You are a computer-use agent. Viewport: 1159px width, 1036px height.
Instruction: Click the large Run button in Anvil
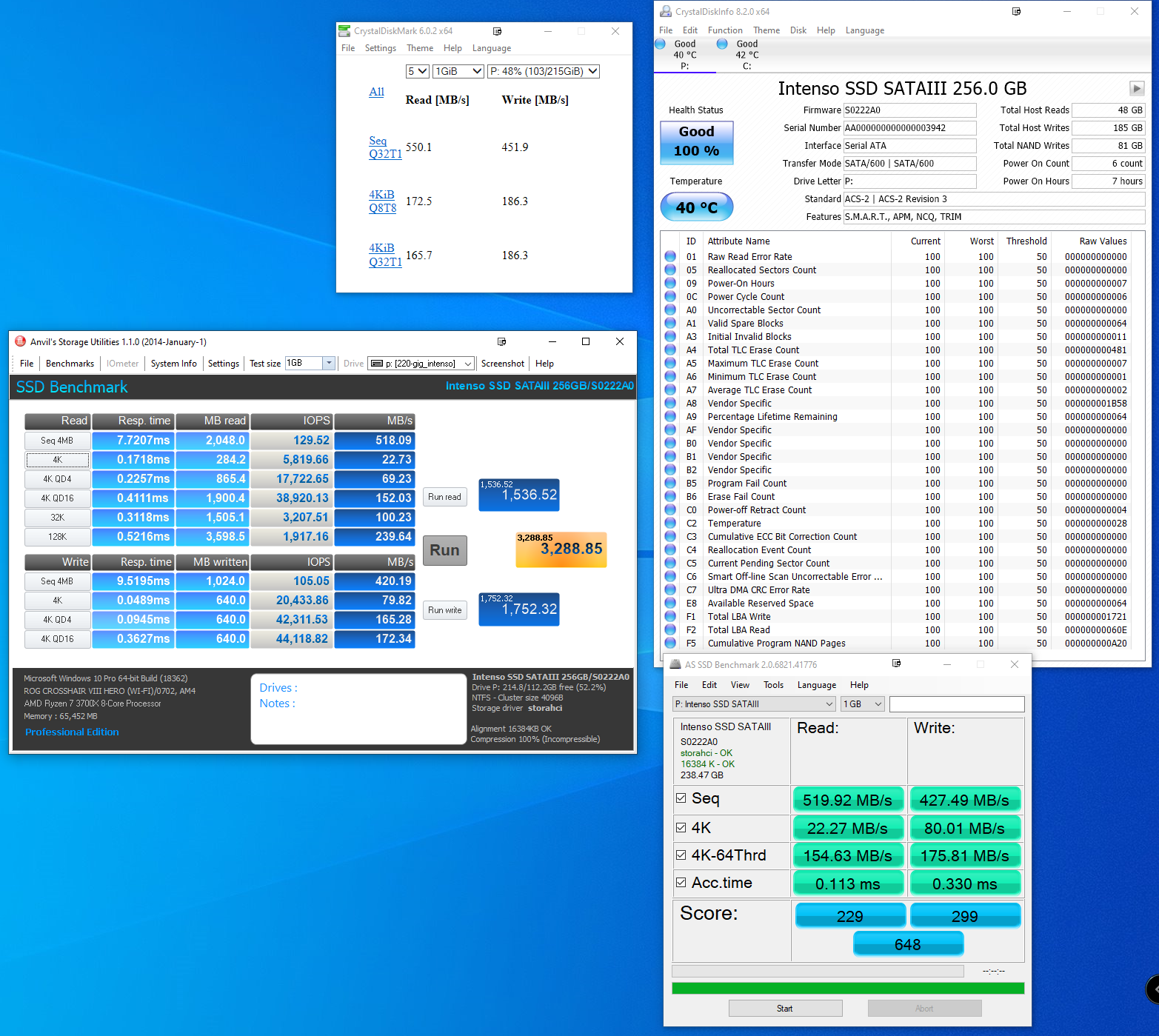[444, 550]
